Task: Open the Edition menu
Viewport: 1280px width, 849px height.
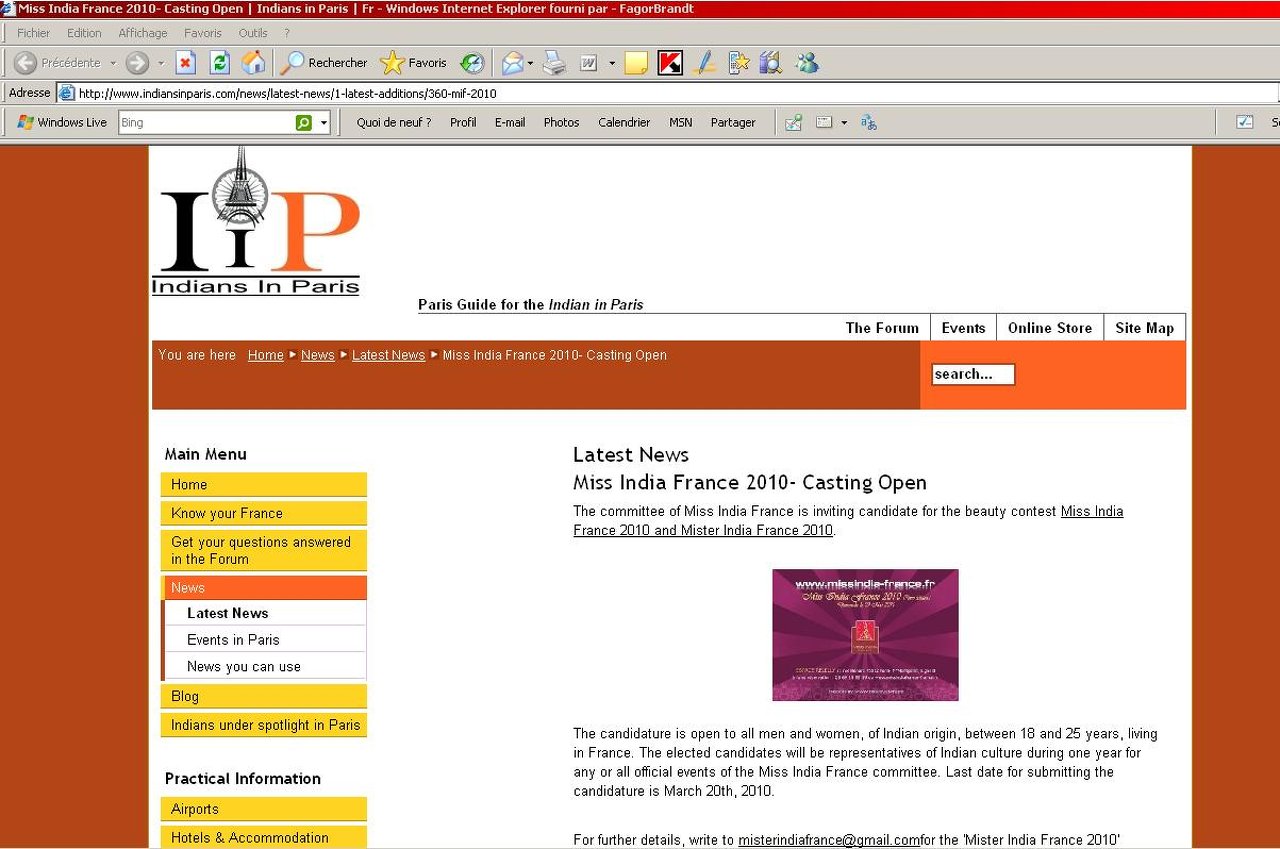Action: pyautogui.click(x=84, y=33)
